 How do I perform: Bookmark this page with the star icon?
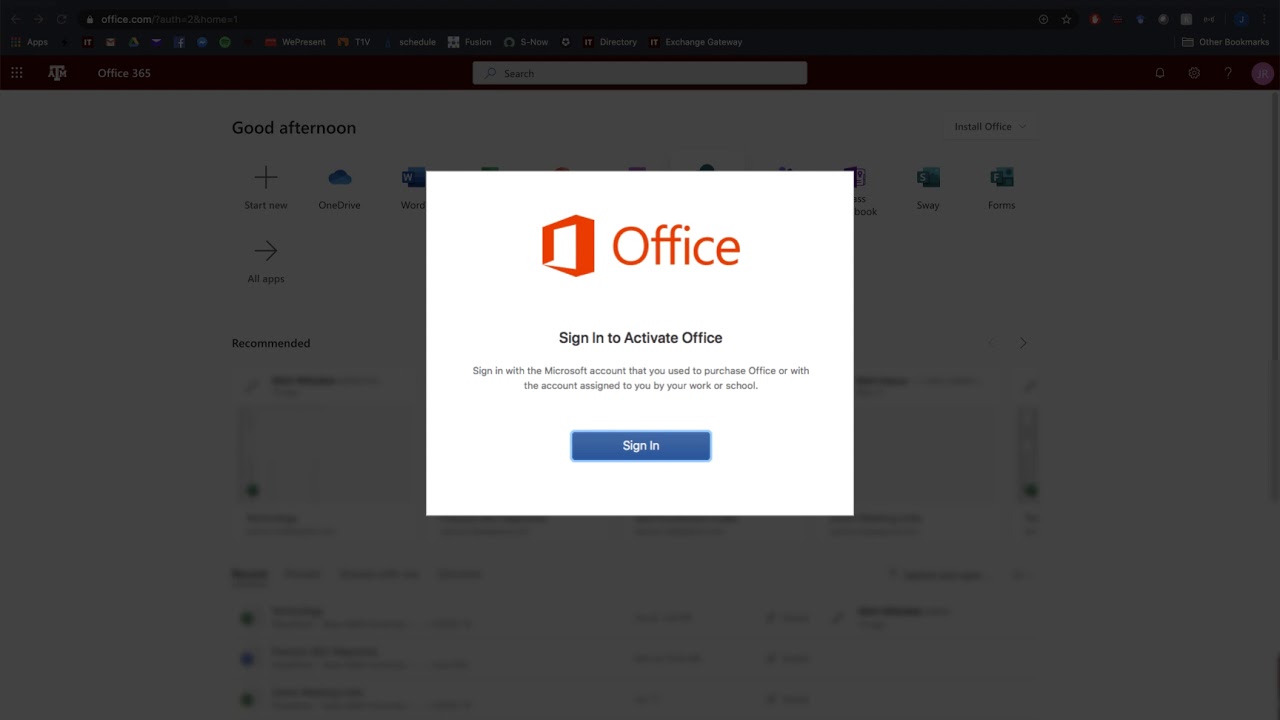point(1066,19)
